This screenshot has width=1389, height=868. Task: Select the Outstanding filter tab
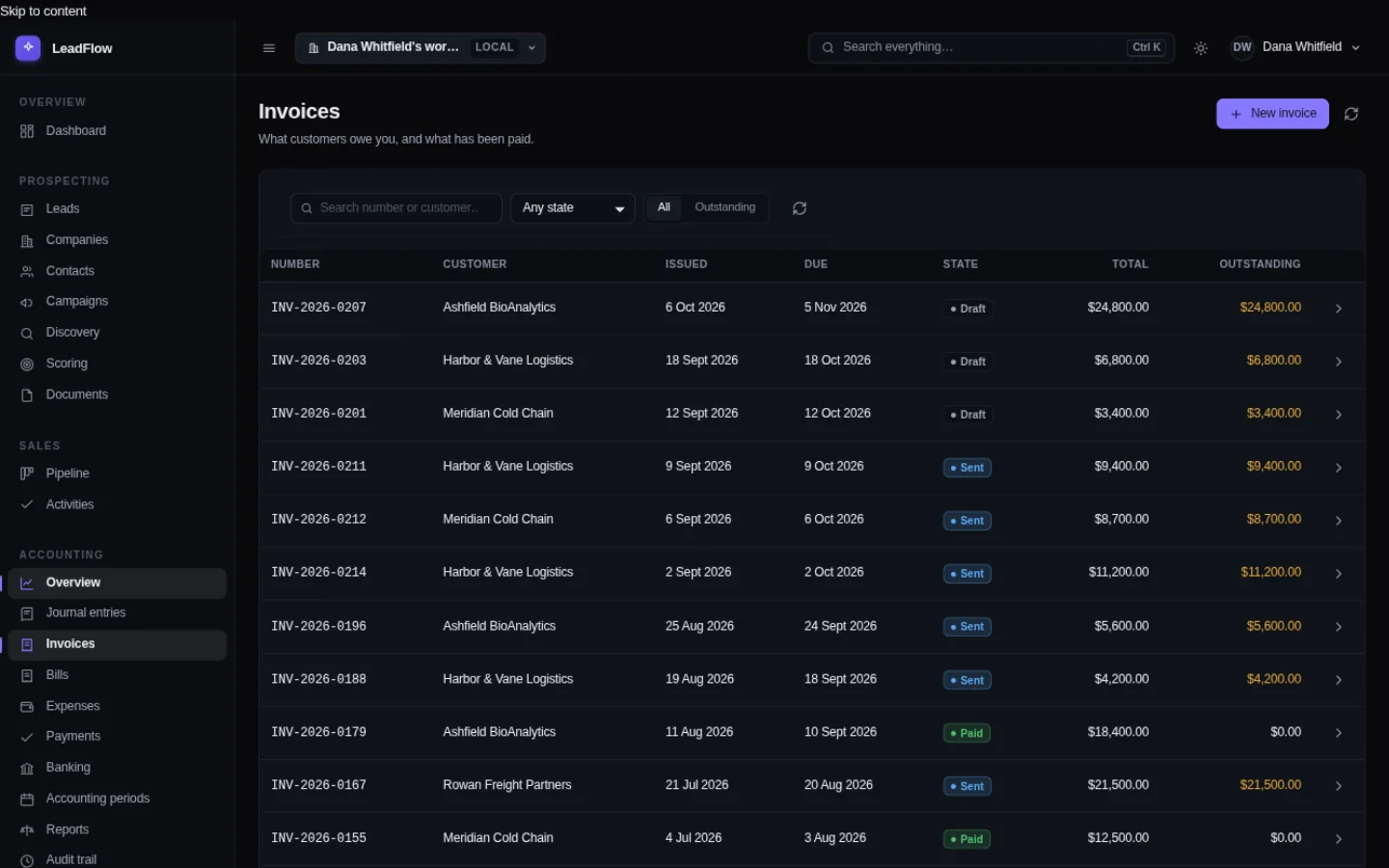tap(725, 207)
